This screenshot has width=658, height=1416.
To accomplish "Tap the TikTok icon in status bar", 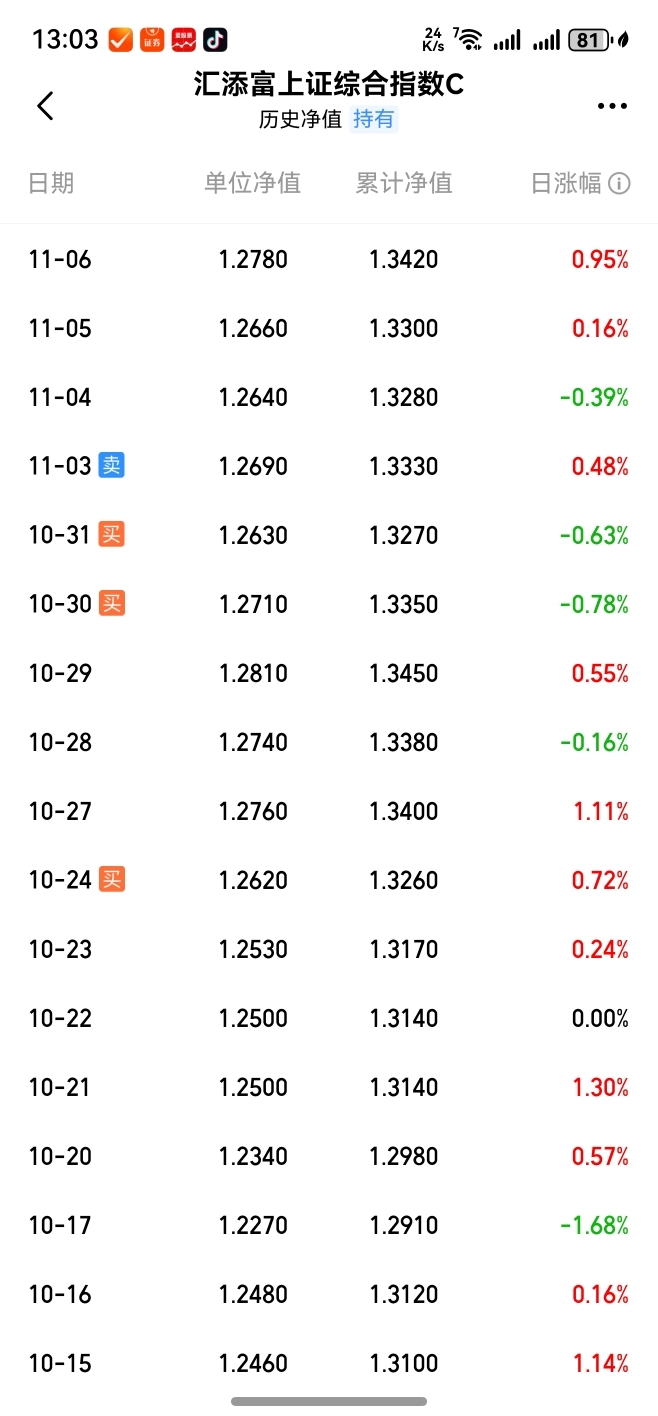I will [x=215, y=40].
